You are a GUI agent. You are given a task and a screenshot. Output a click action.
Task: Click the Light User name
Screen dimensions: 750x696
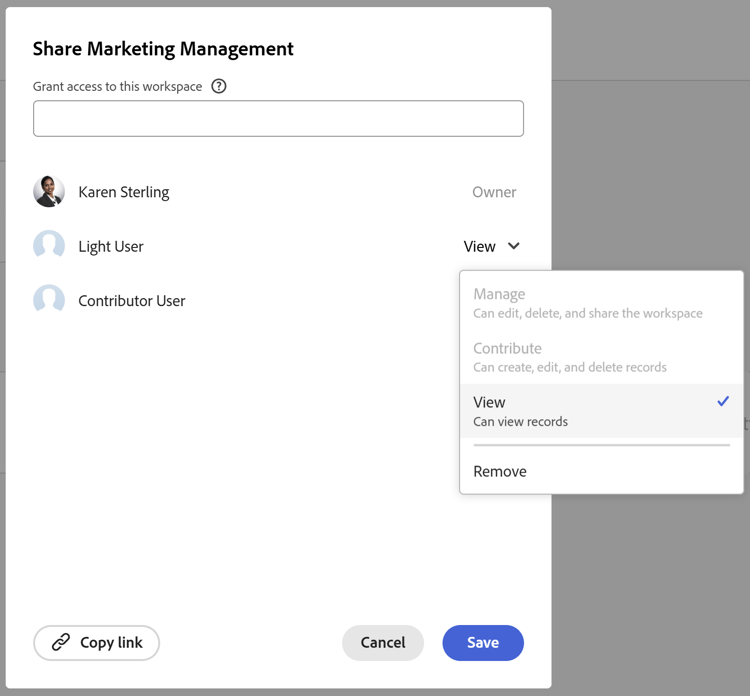tap(111, 246)
